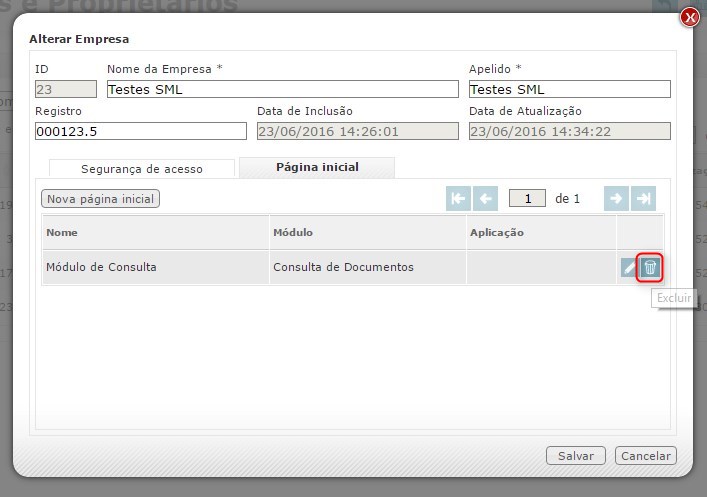707x497 pixels.
Task: Click the Salvar button
Action: point(576,455)
